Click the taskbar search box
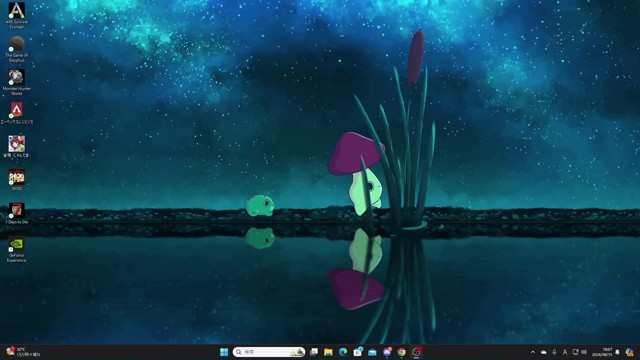Screen dimensions: 640x360 click(x=269, y=352)
